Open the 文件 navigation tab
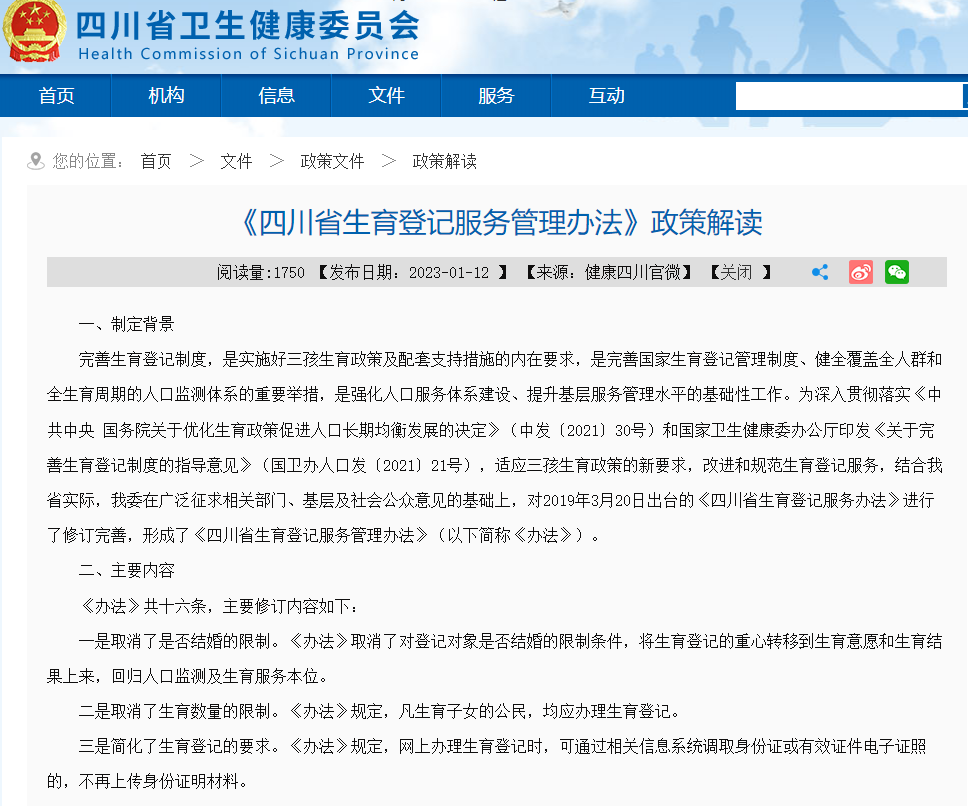 pyautogui.click(x=386, y=96)
